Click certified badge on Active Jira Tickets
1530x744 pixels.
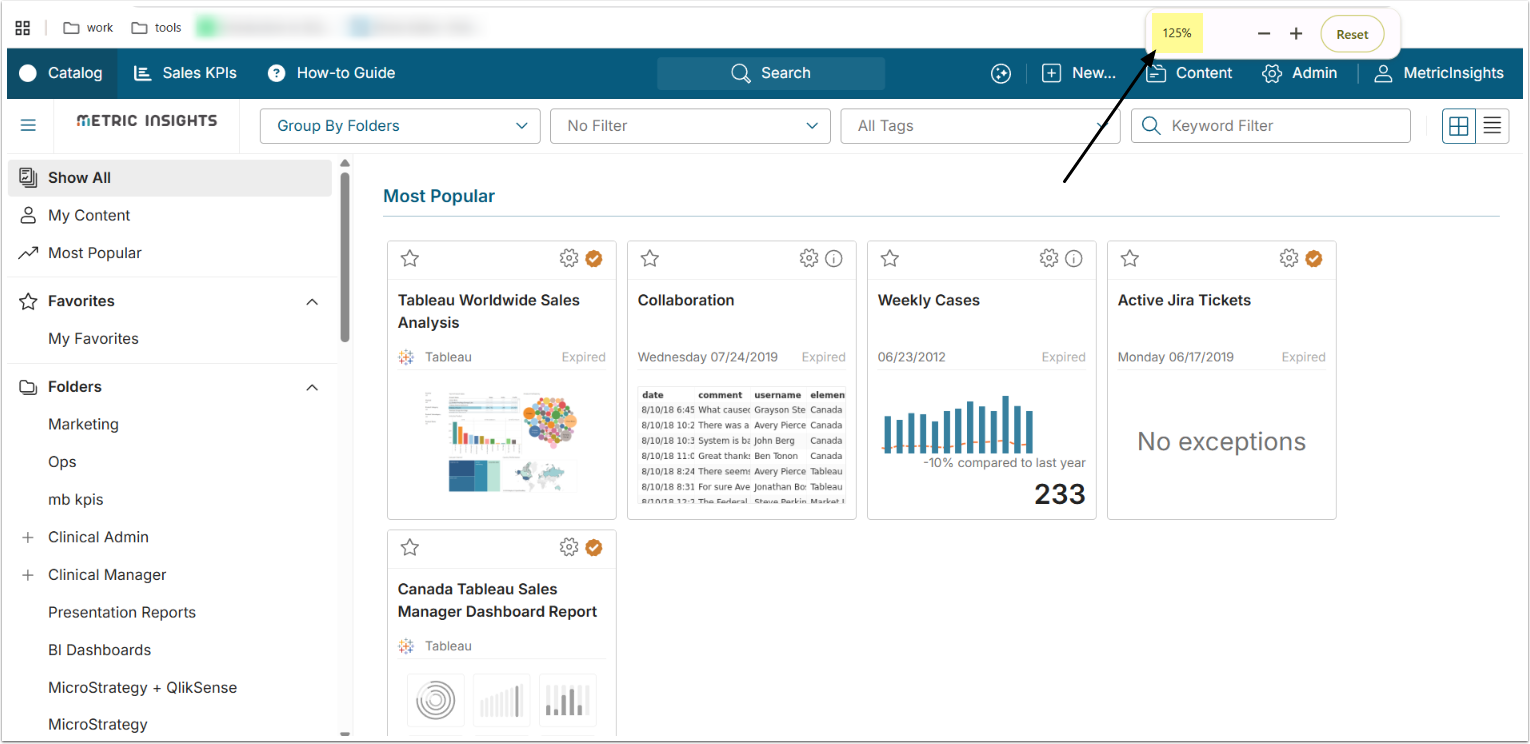pos(1314,259)
